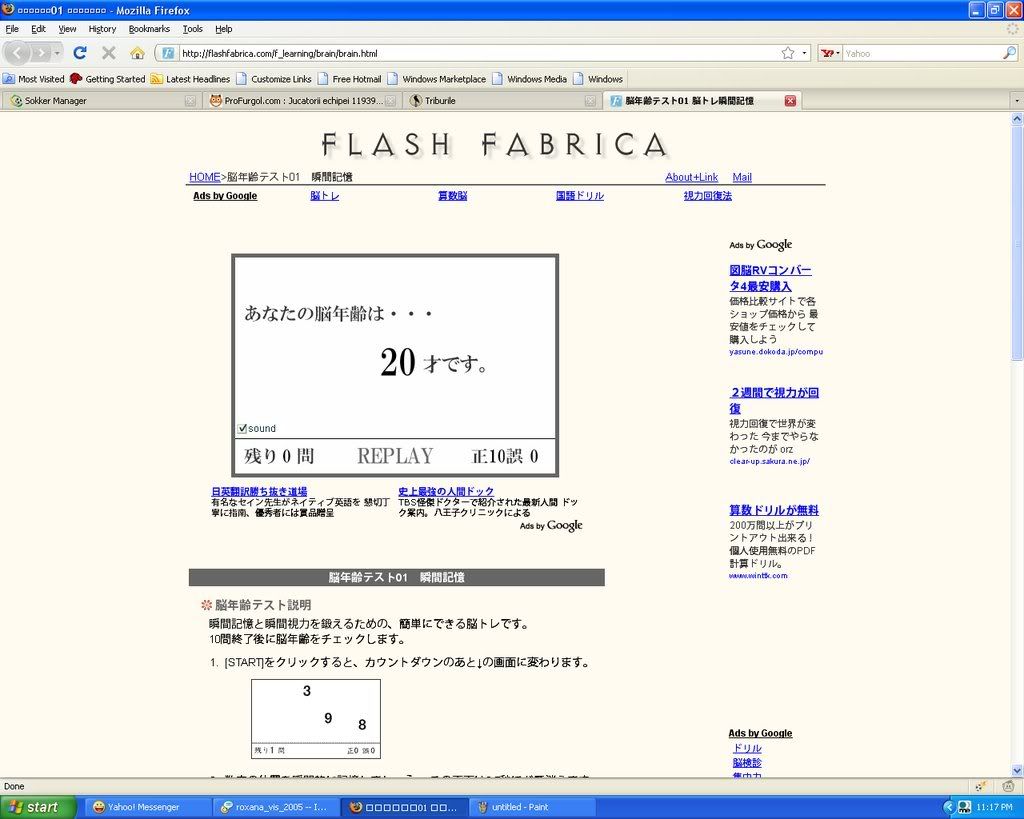This screenshot has height=819, width=1024.
Task: Open the back/forward history dropdown arrow
Action: click(x=57, y=53)
